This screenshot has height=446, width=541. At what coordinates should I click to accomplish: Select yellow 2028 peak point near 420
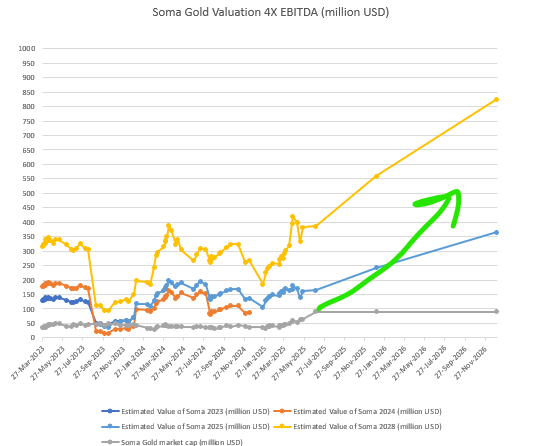click(x=293, y=217)
